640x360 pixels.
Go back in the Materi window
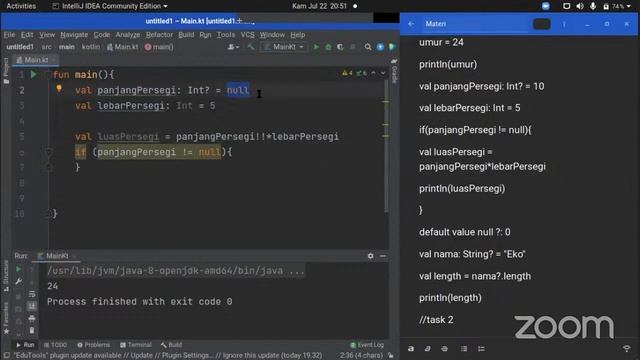click(411, 24)
